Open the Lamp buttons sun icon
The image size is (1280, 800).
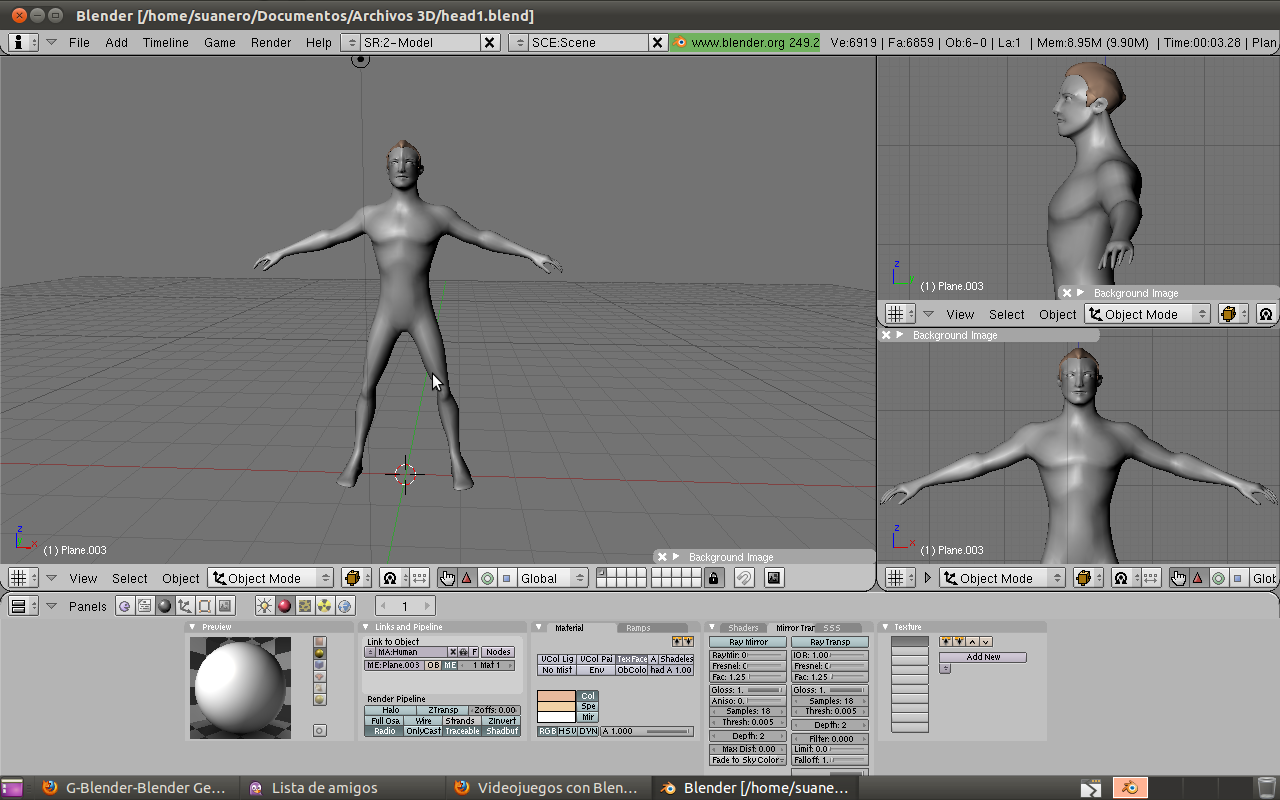click(x=265, y=606)
